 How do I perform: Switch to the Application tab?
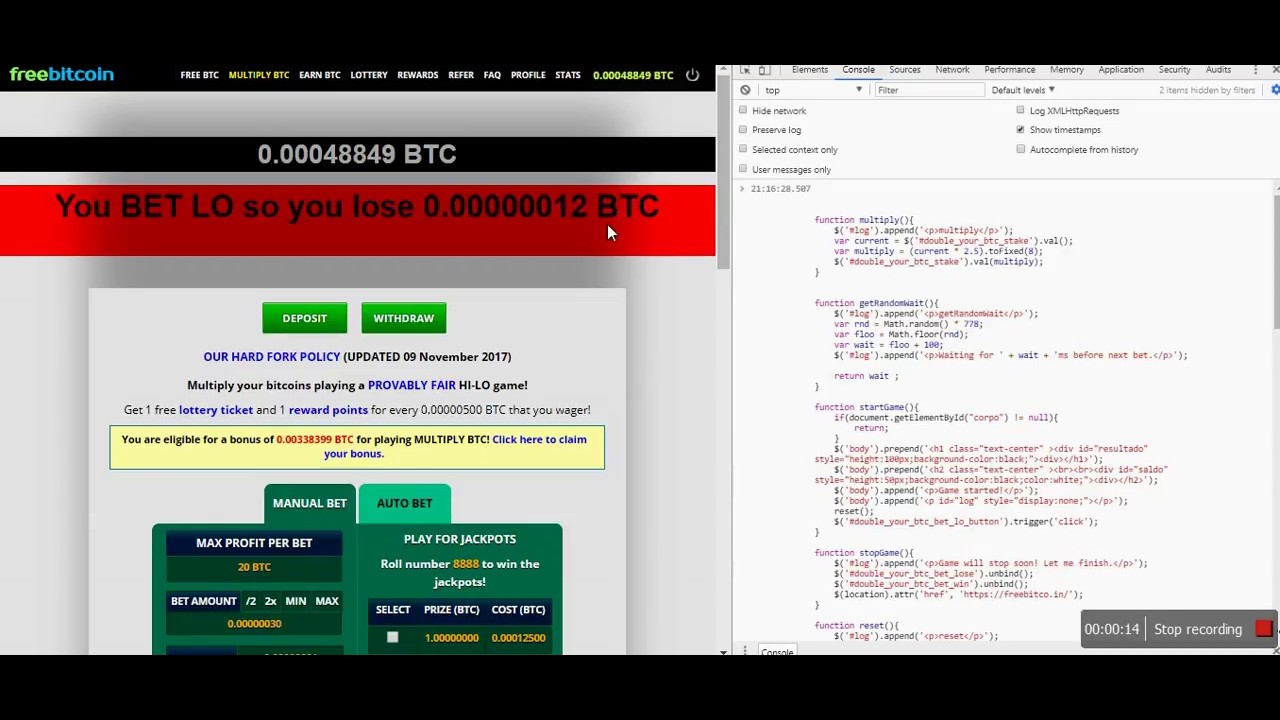(1121, 70)
